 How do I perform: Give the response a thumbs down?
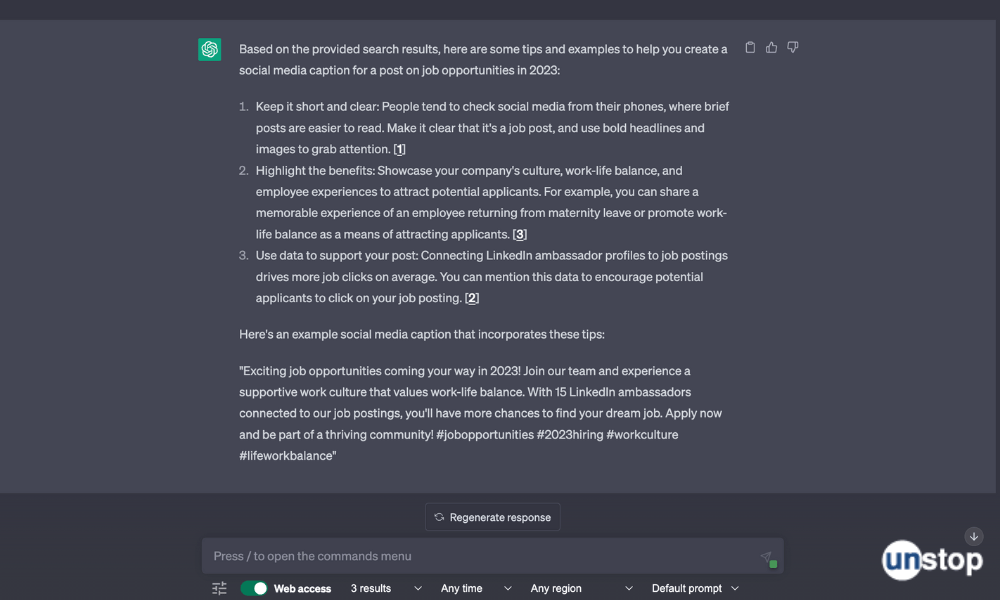pyautogui.click(x=792, y=47)
